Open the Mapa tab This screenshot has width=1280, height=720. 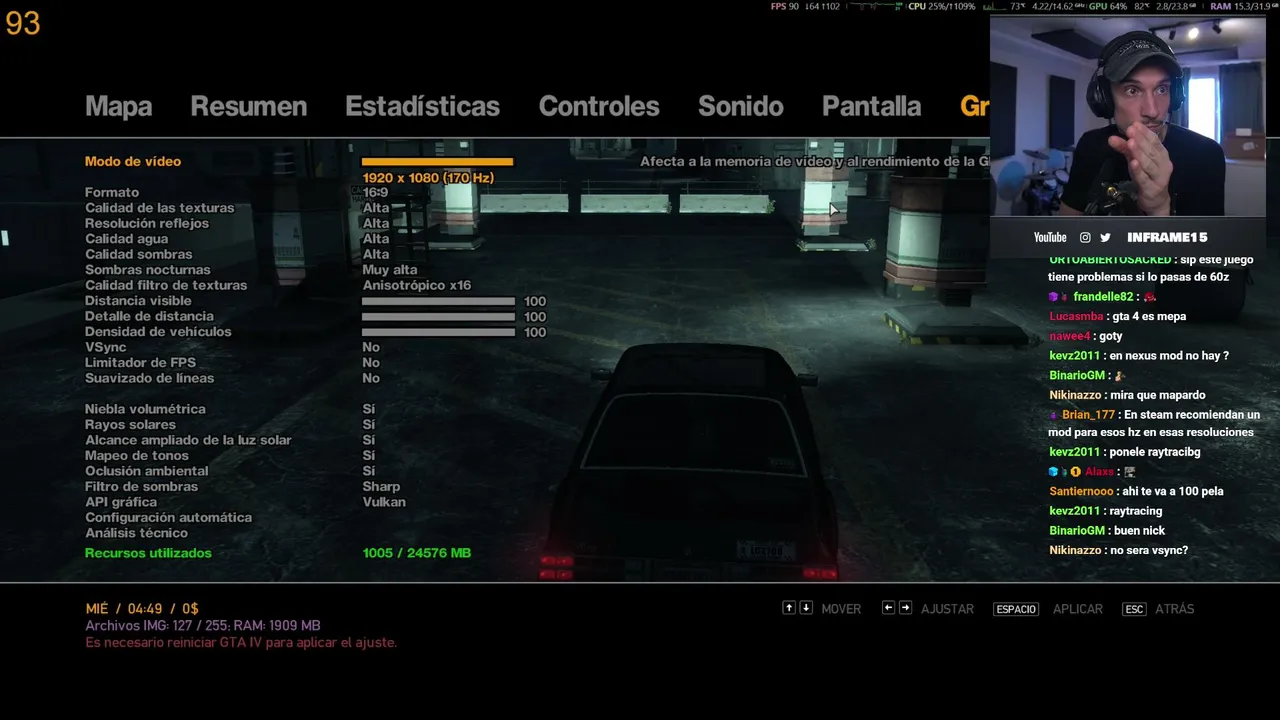click(119, 106)
